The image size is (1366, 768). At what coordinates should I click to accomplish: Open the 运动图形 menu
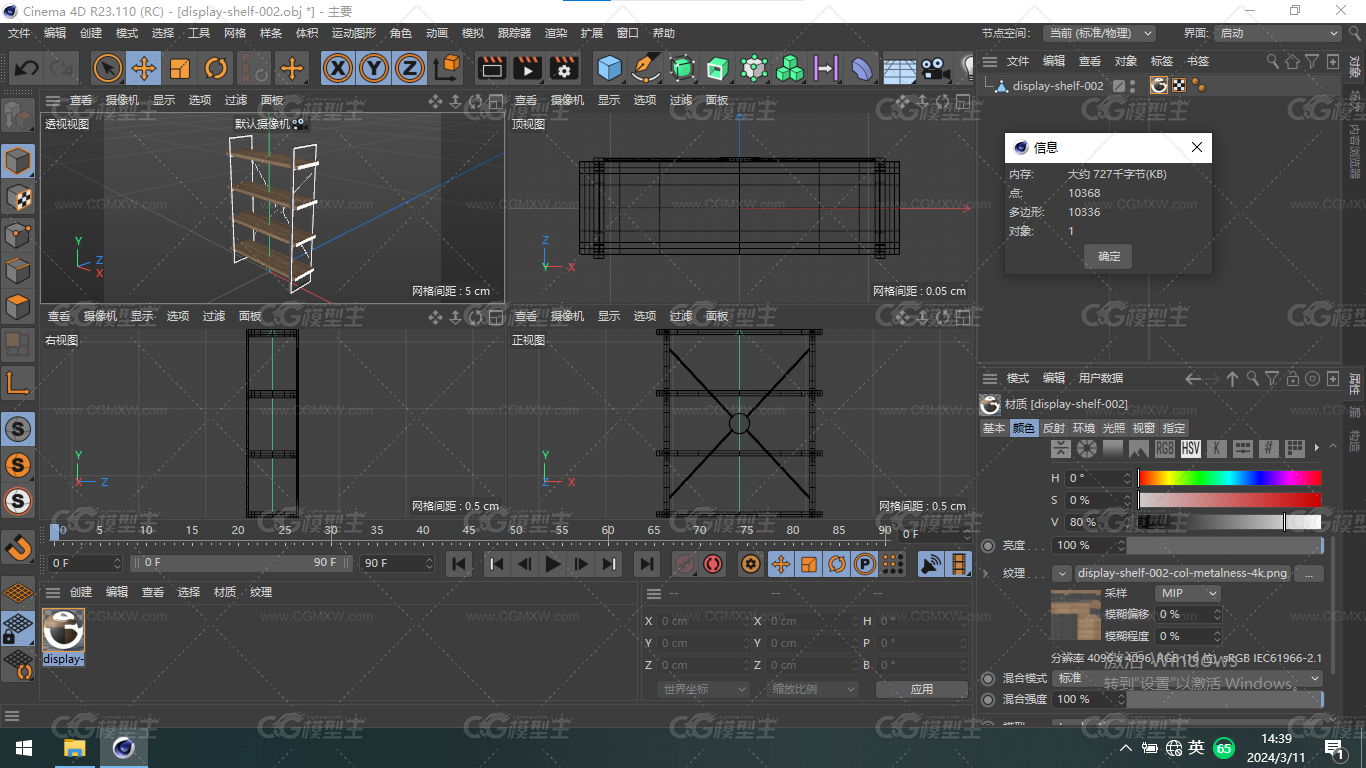tap(354, 33)
